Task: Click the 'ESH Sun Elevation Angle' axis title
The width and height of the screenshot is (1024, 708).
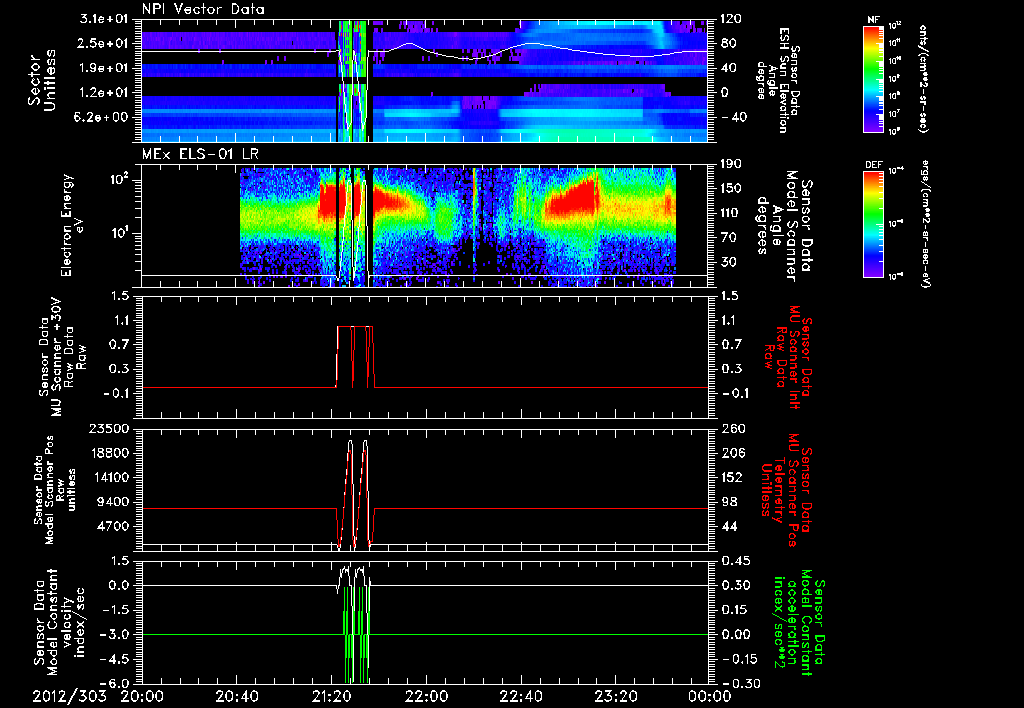Action: click(x=778, y=80)
